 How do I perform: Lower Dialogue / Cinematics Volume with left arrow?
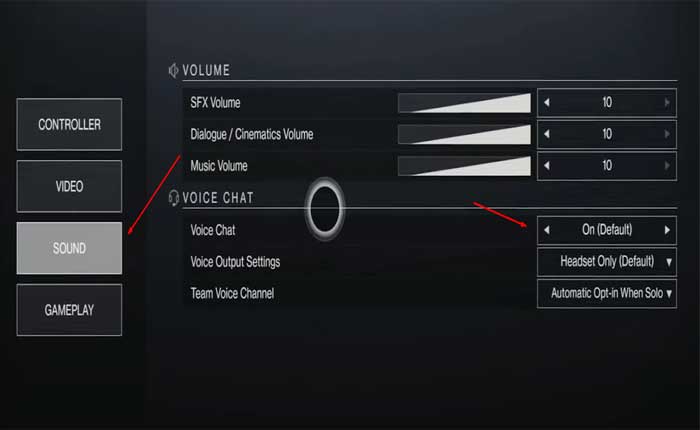pyautogui.click(x=547, y=134)
